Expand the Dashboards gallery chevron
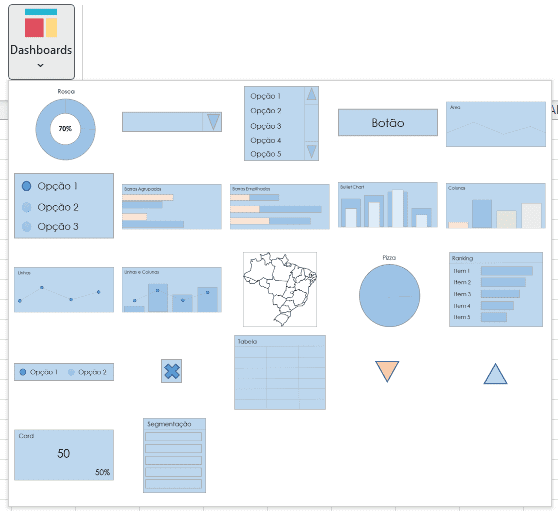558x511 pixels. pyautogui.click(x=41, y=65)
